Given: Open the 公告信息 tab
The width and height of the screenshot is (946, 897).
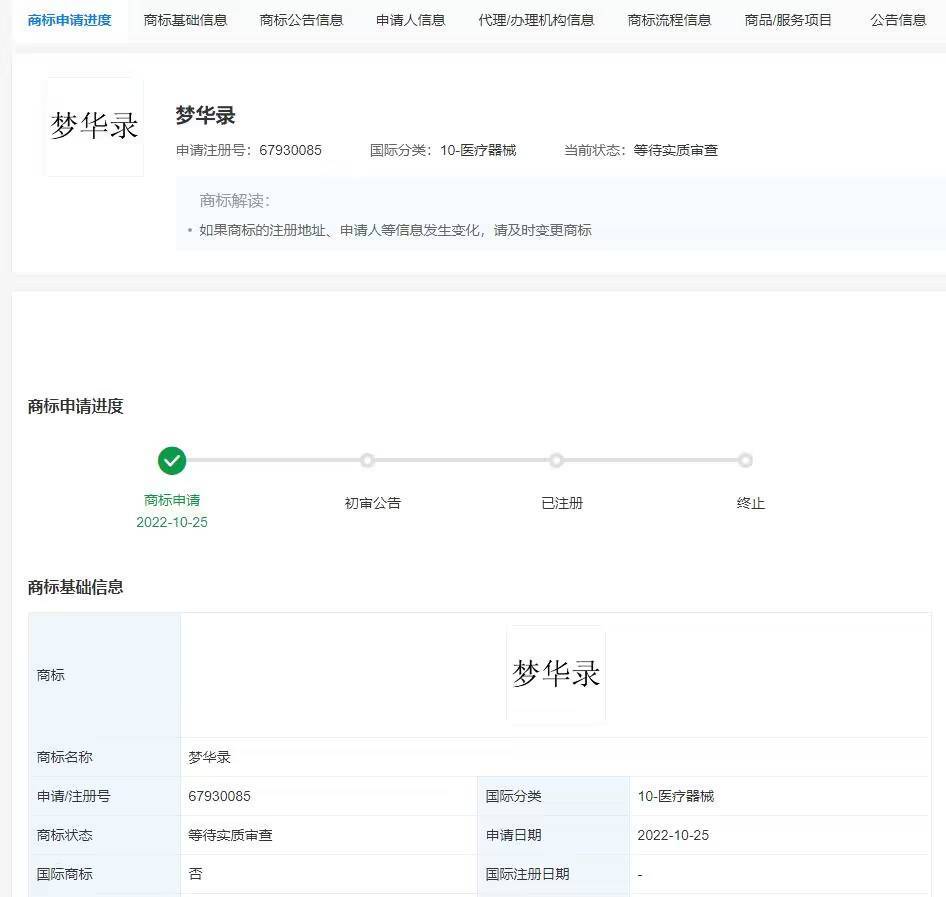Looking at the screenshot, I should (x=898, y=20).
